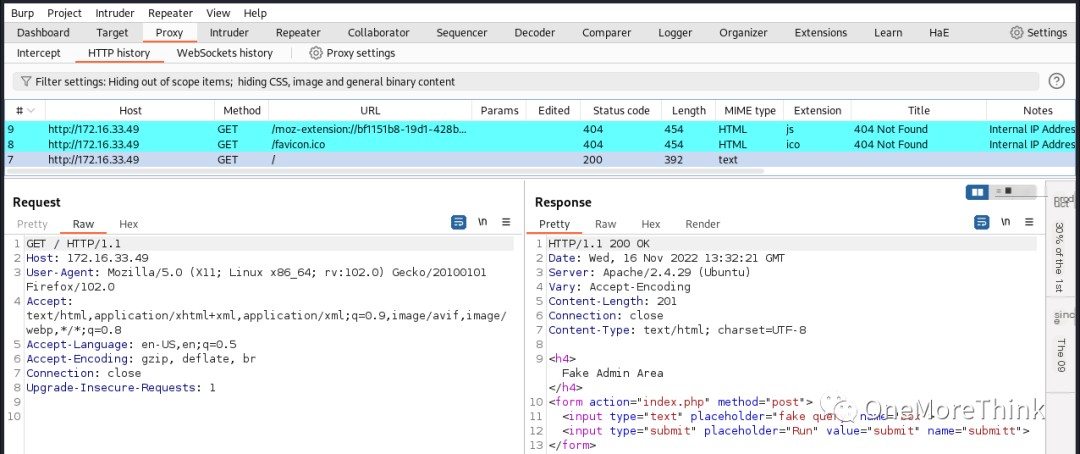This screenshot has height=454, width=1080.
Task: Switch to the Dashboard tab
Action: point(43,32)
